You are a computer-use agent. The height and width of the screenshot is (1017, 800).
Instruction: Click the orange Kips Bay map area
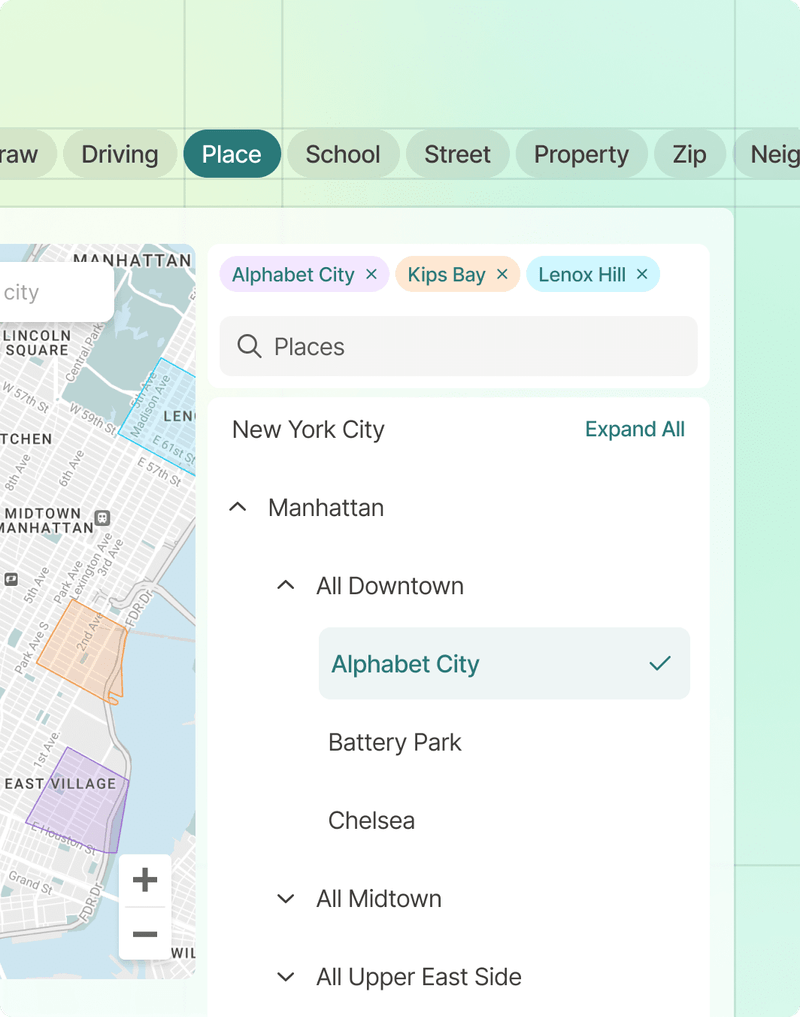[x=80, y=645]
